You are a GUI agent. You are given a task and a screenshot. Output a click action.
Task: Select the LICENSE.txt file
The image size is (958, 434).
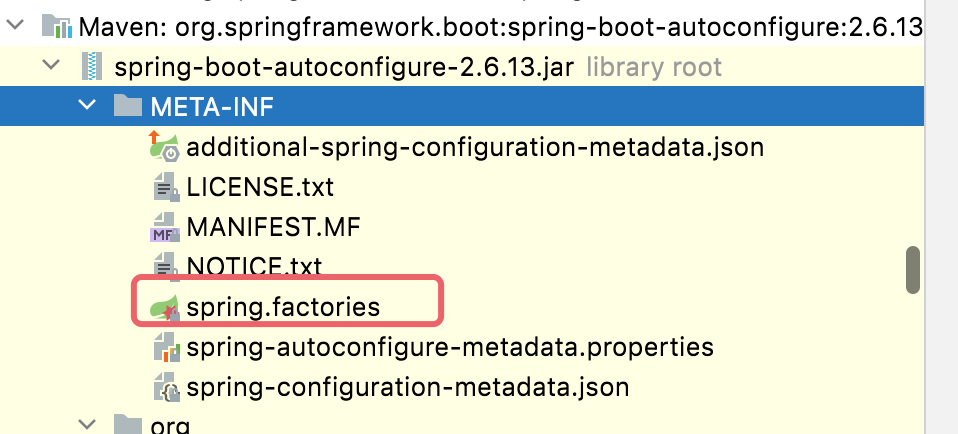(x=260, y=187)
